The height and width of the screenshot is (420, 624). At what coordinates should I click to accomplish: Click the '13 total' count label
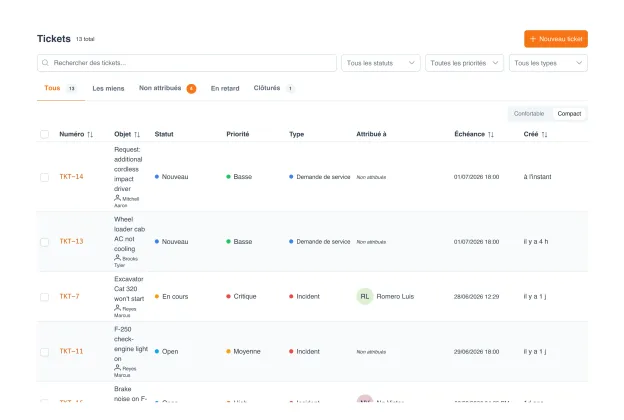(x=85, y=39)
